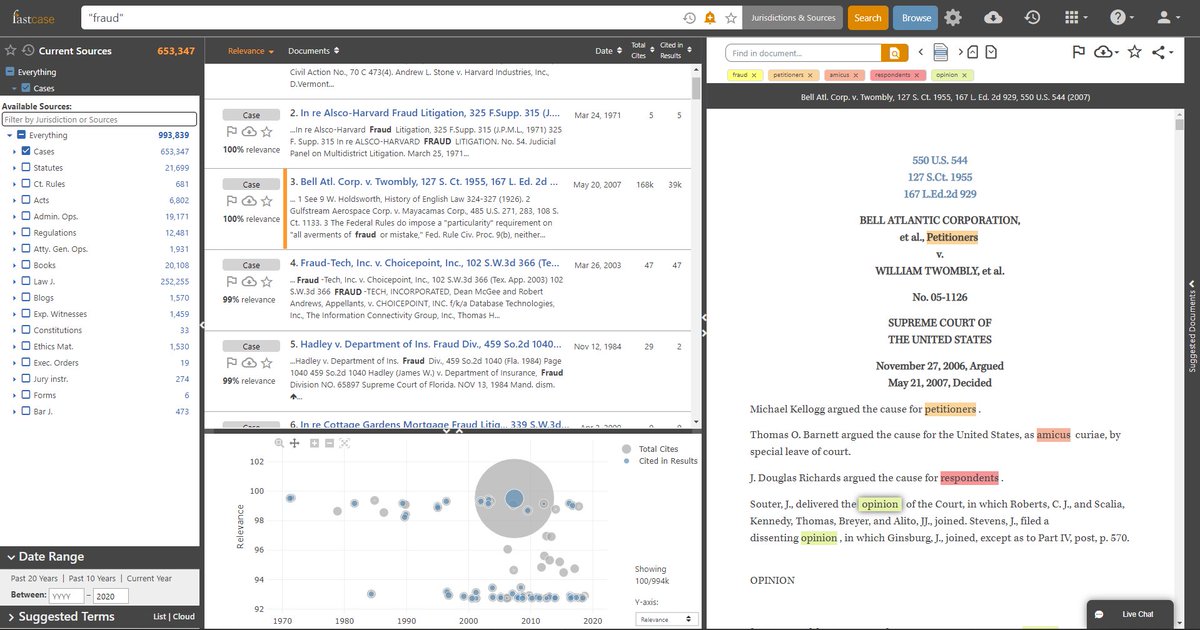This screenshot has height=630, width=1200.
Task: Uncheck the Cases checkbox in Available Sources
Action: tap(26, 151)
